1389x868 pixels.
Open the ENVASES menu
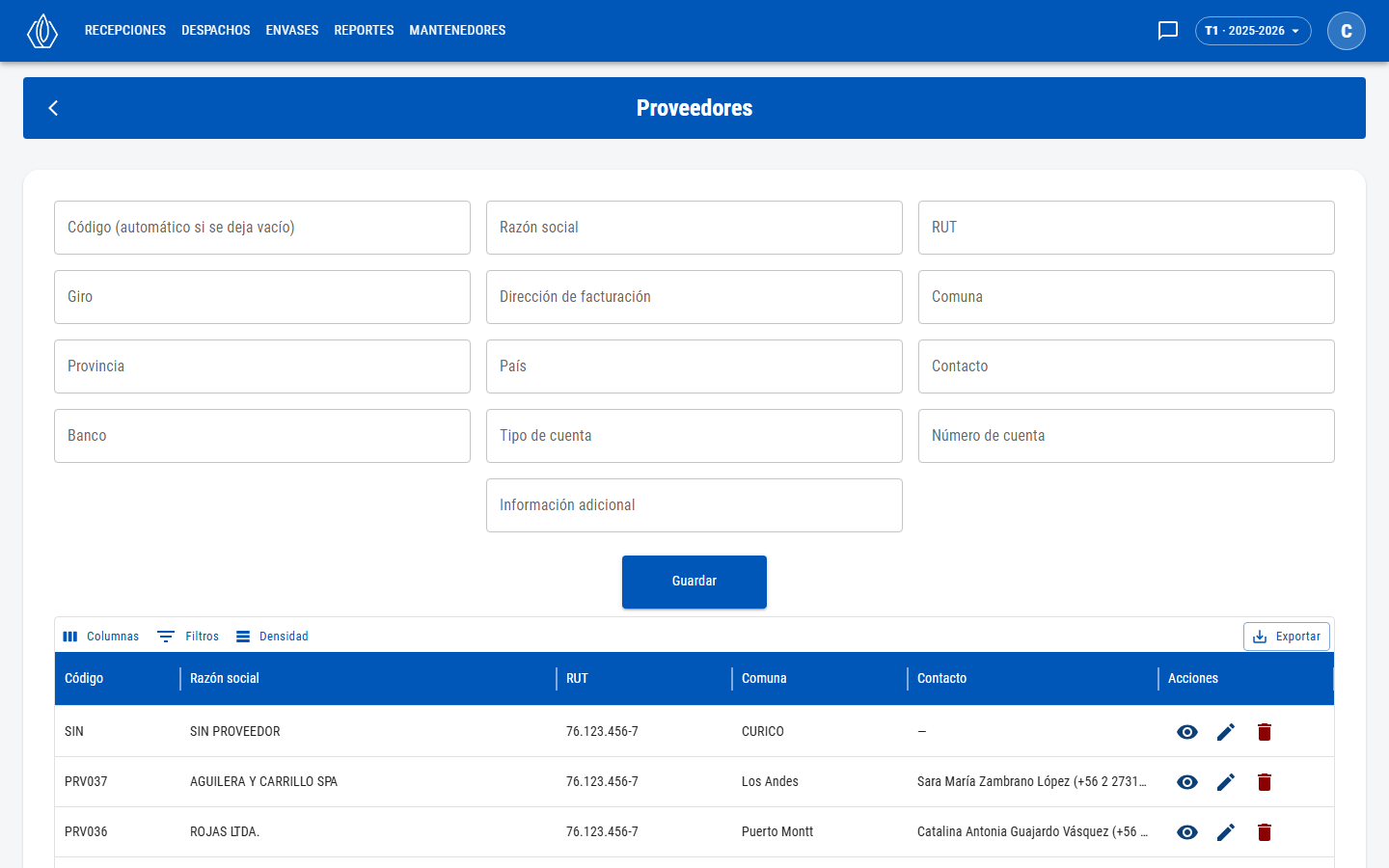pyautogui.click(x=292, y=31)
